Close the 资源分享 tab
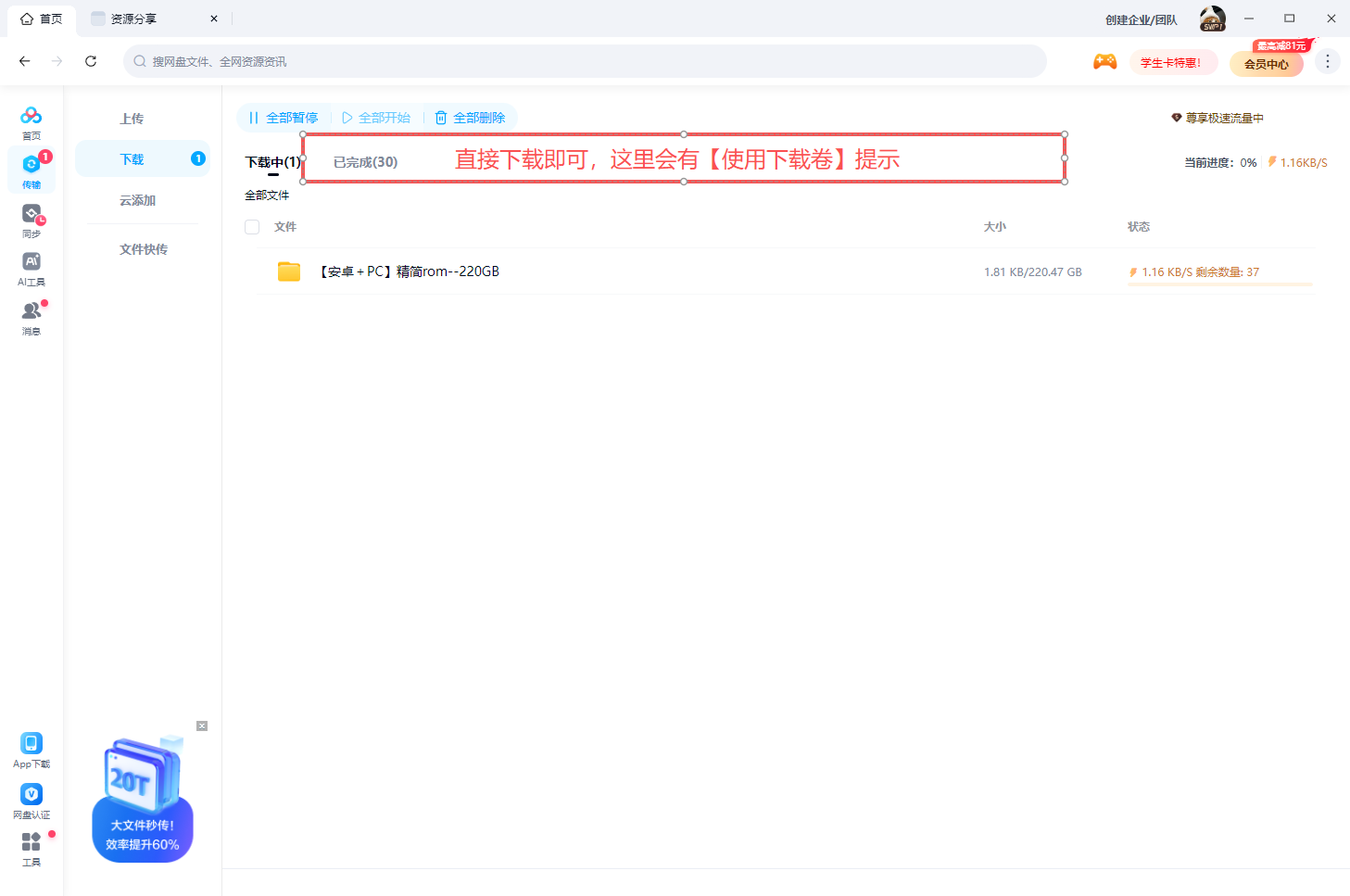Viewport: 1350px width, 896px height. click(x=214, y=19)
